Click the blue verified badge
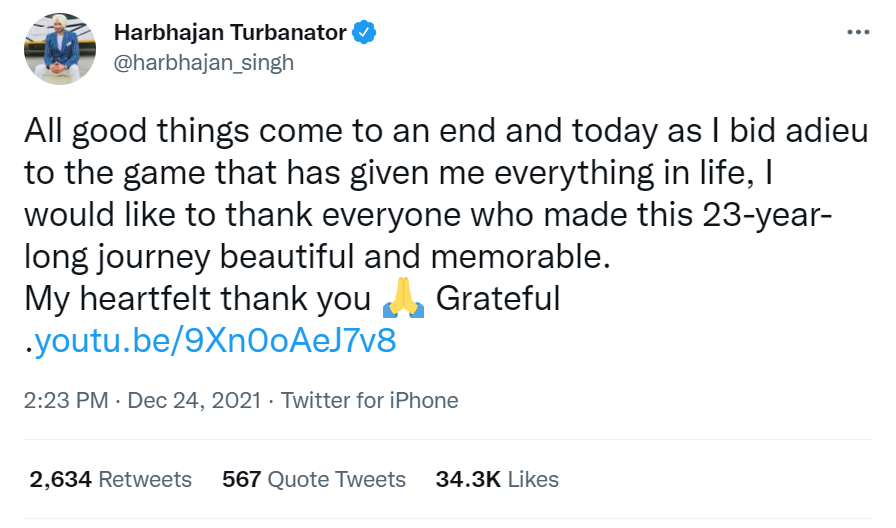The width and height of the screenshot is (896, 528). point(366,33)
